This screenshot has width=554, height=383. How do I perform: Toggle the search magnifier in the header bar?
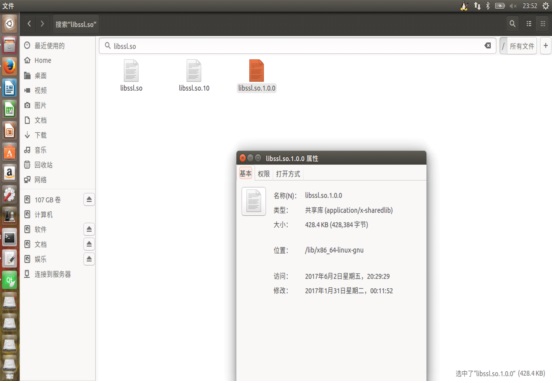[512, 24]
